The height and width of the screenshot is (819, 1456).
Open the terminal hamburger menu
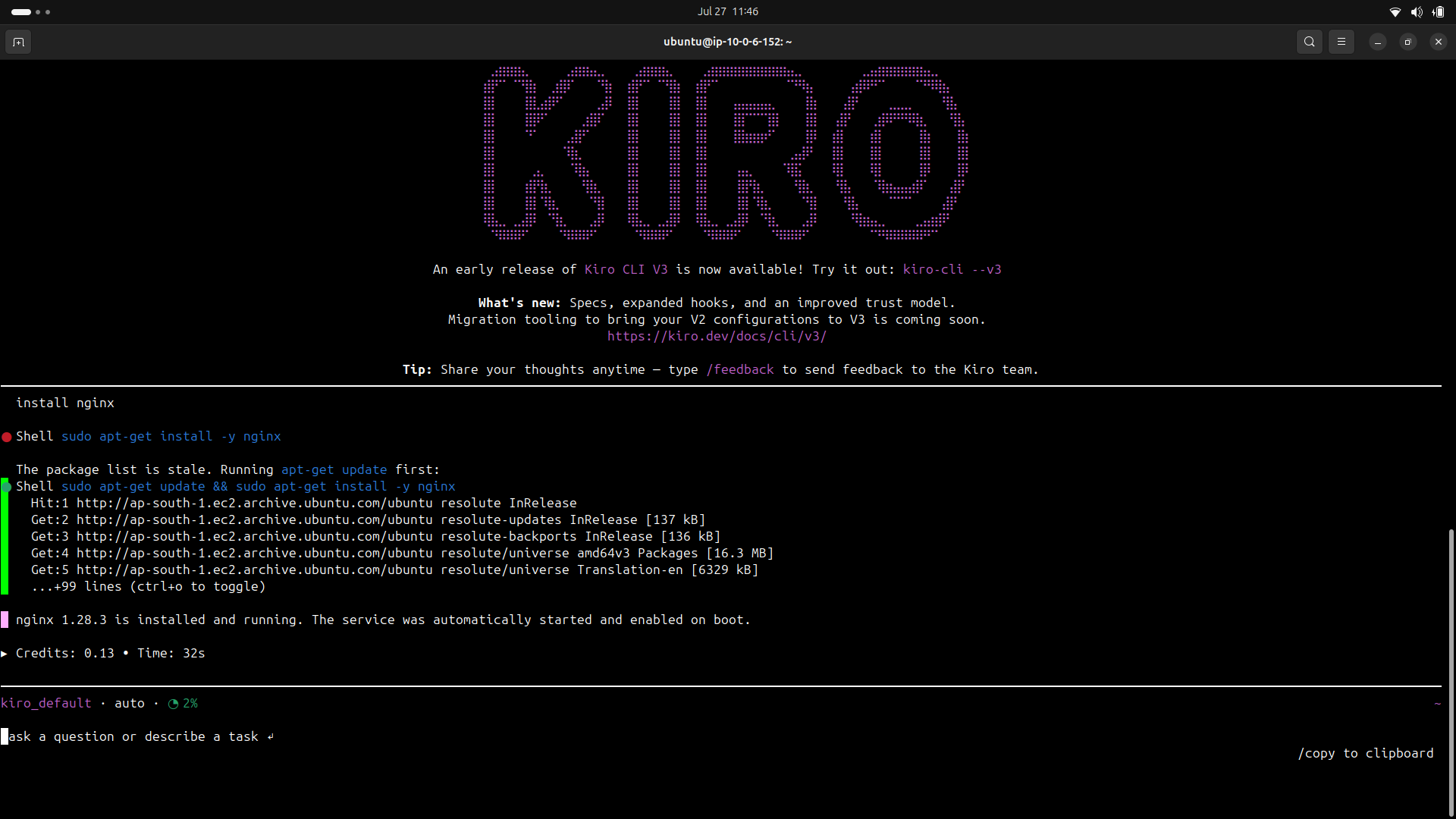coord(1341,42)
